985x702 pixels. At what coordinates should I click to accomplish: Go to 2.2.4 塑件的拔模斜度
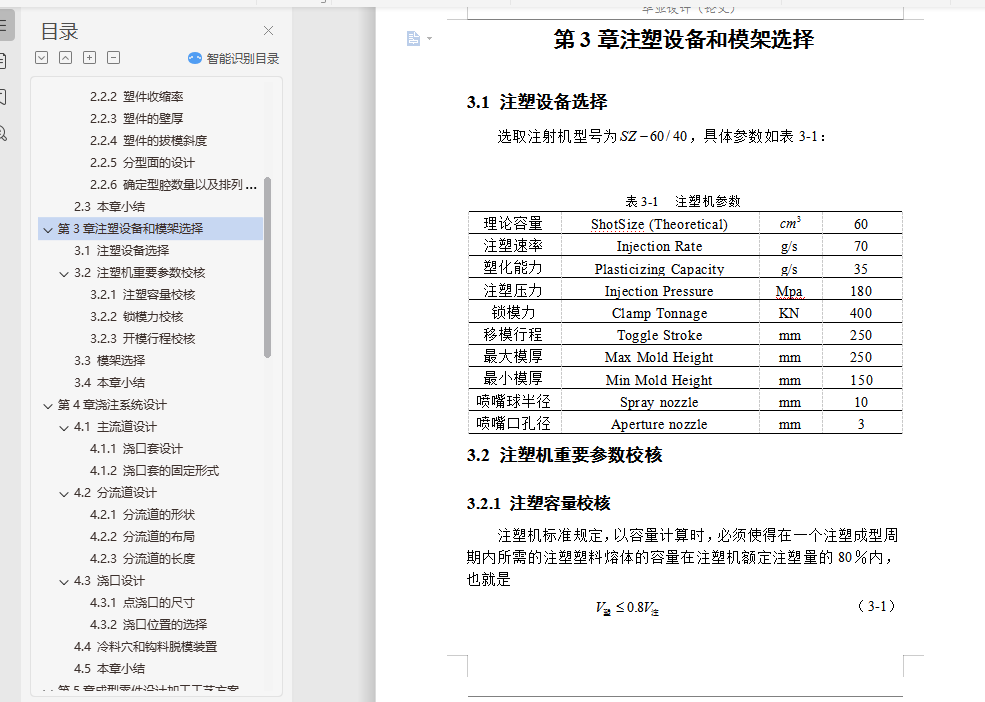[x=148, y=141]
